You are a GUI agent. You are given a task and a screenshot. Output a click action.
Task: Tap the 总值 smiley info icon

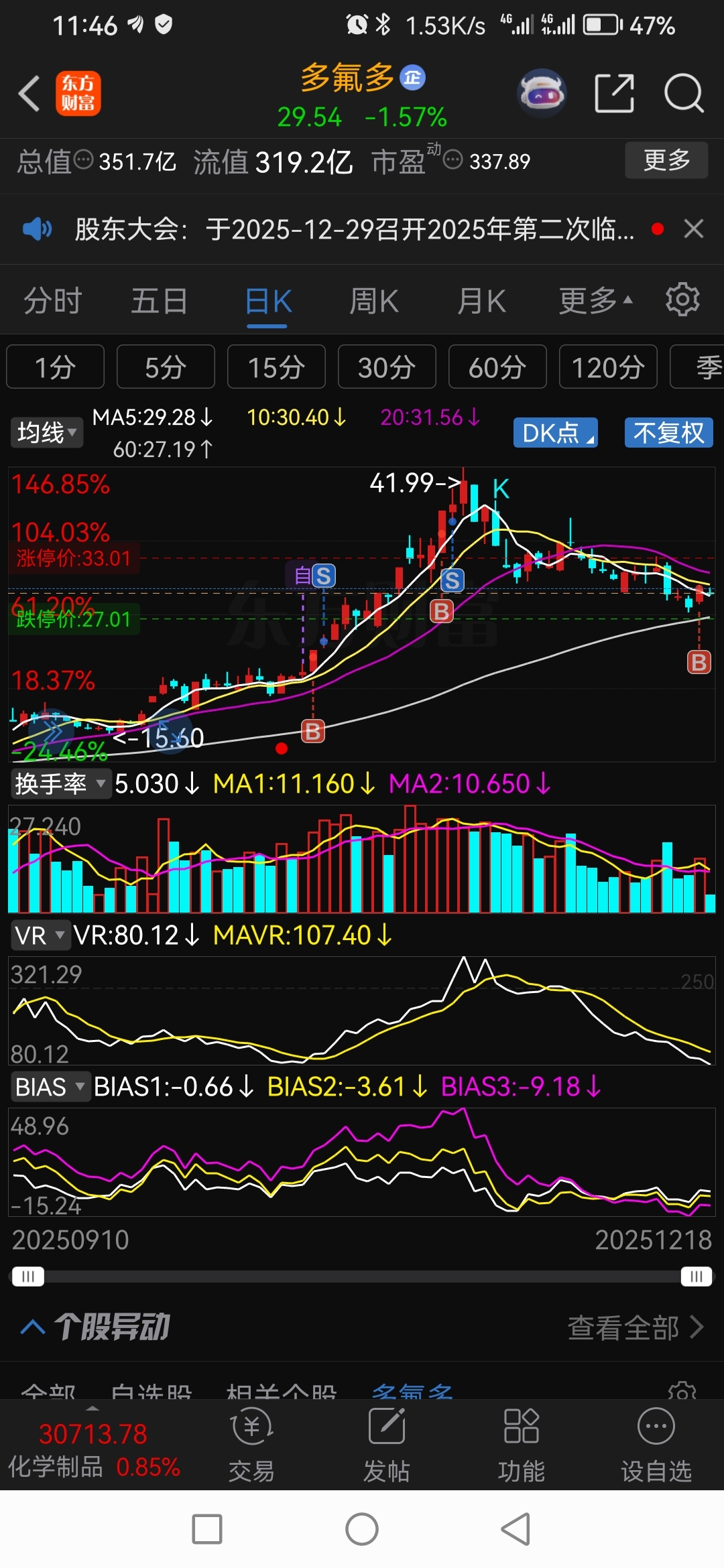click(x=83, y=159)
